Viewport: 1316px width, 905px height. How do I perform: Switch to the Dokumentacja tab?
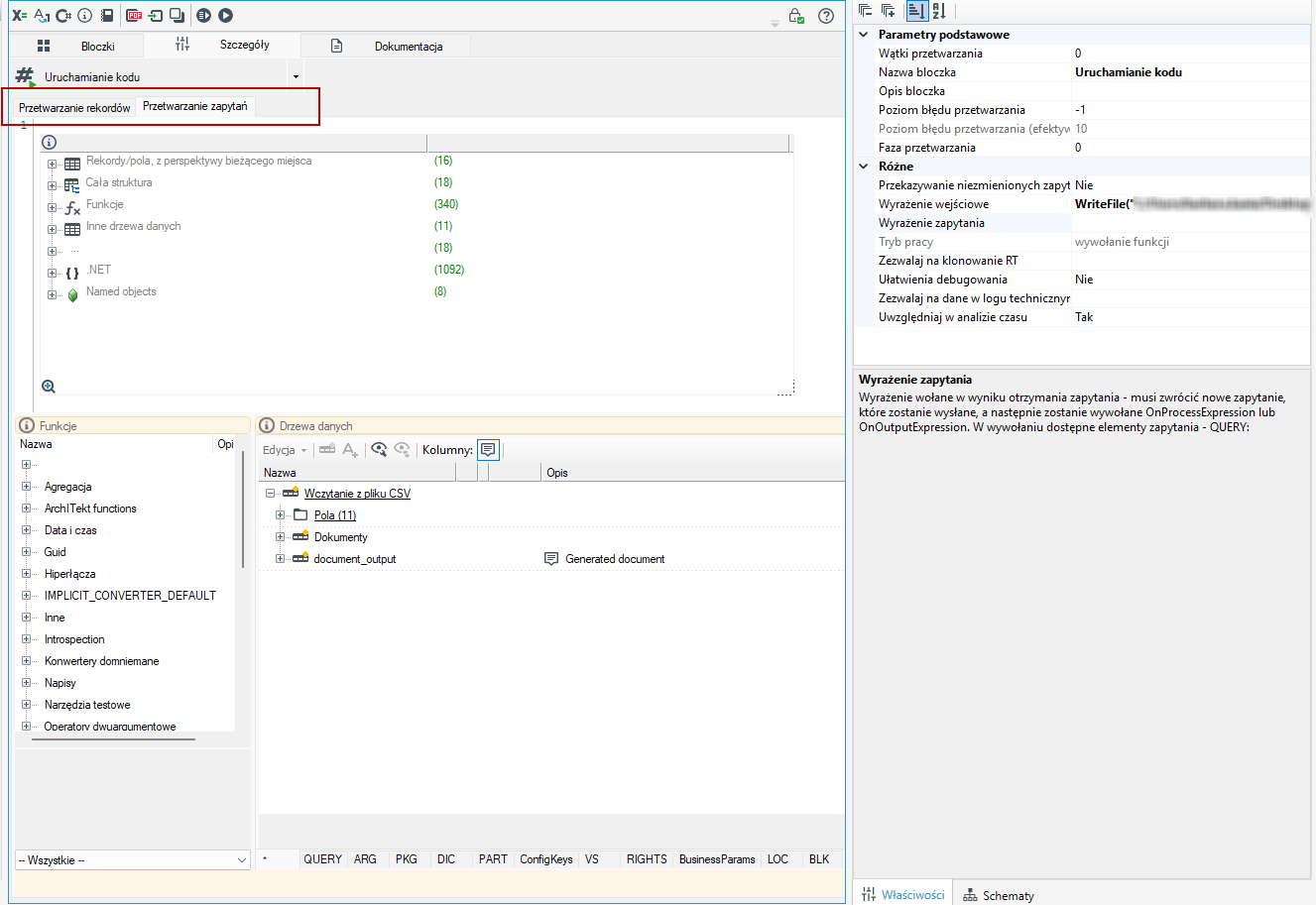[387, 46]
